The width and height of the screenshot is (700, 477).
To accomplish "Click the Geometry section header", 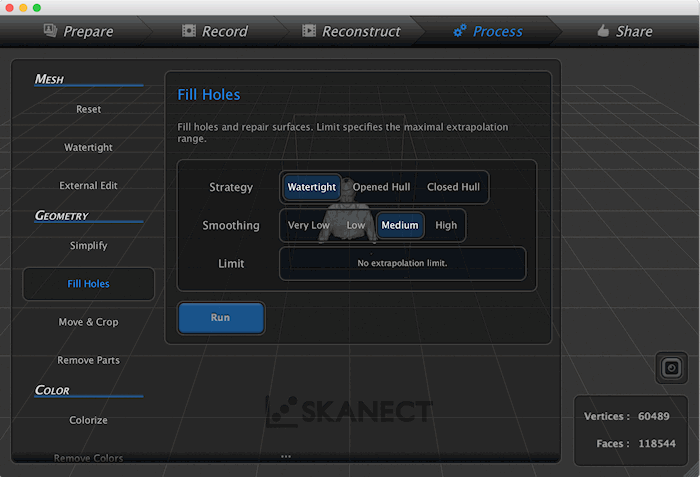I will (x=62, y=216).
